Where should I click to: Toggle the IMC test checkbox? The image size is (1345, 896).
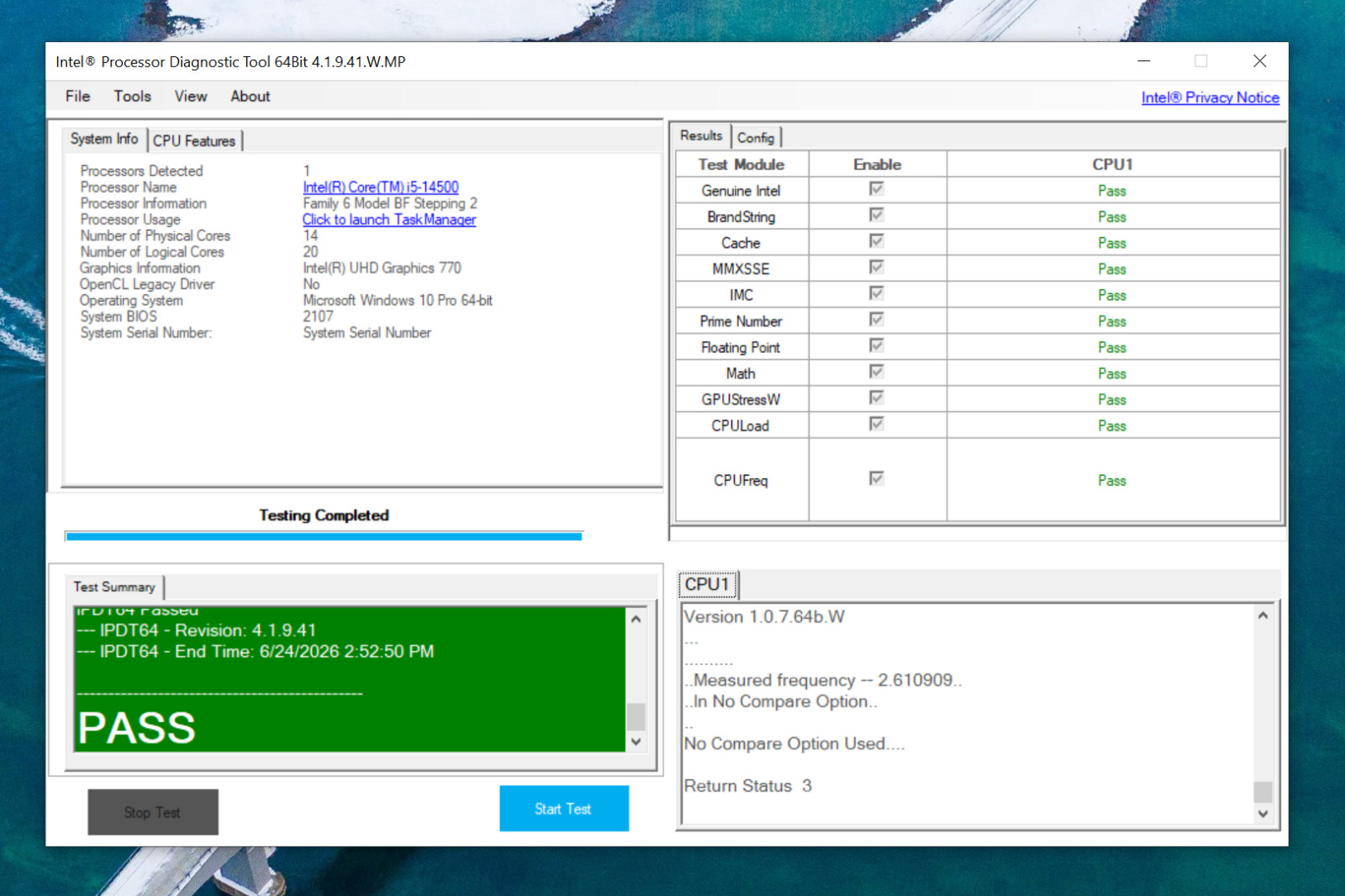877,293
